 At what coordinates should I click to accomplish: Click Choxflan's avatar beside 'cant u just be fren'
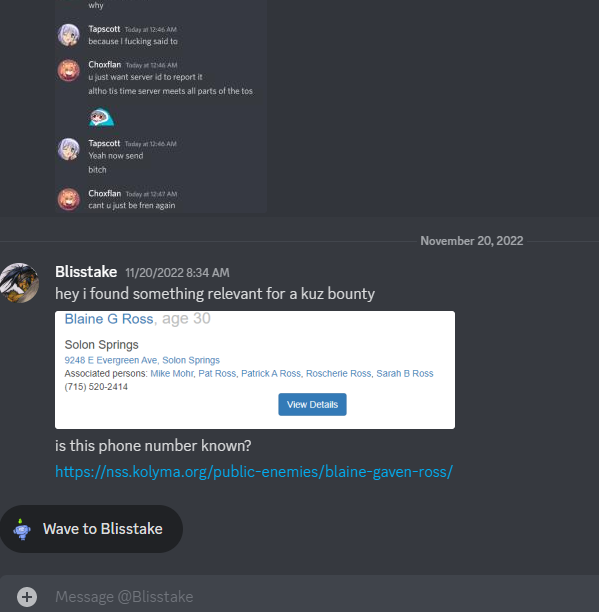point(69,199)
